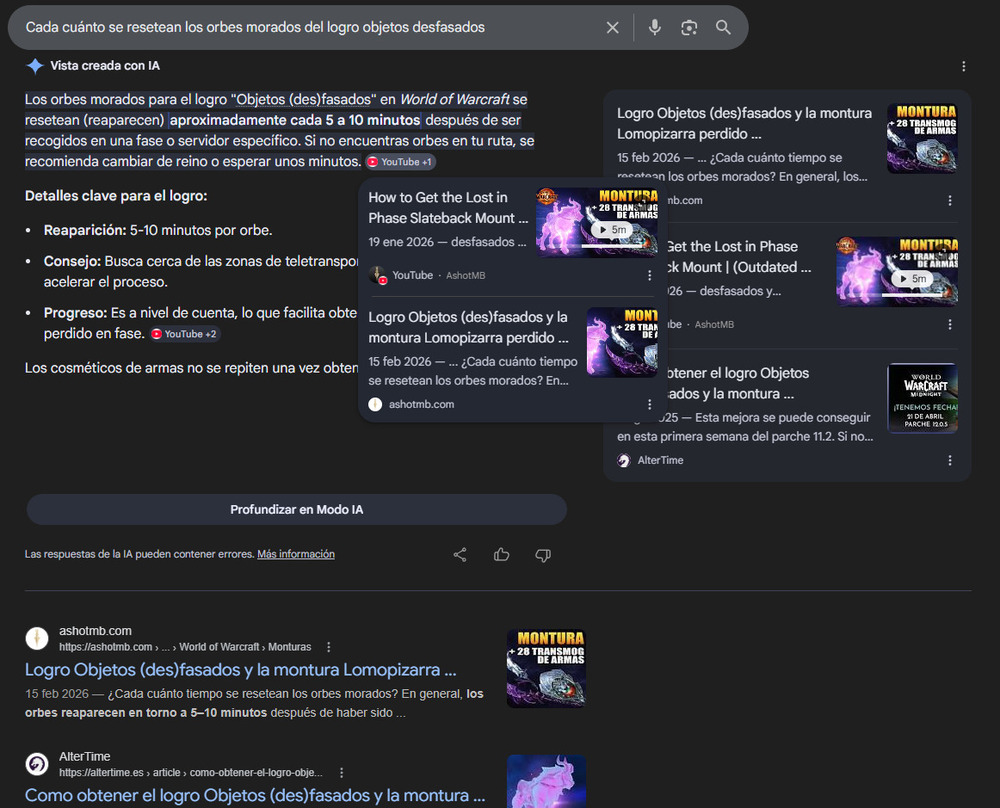Open result title Logro Objetos (des)fasados y la montura Lomopizarra
Viewport: 1000px width, 808px height.
click(x=240, y=670)
